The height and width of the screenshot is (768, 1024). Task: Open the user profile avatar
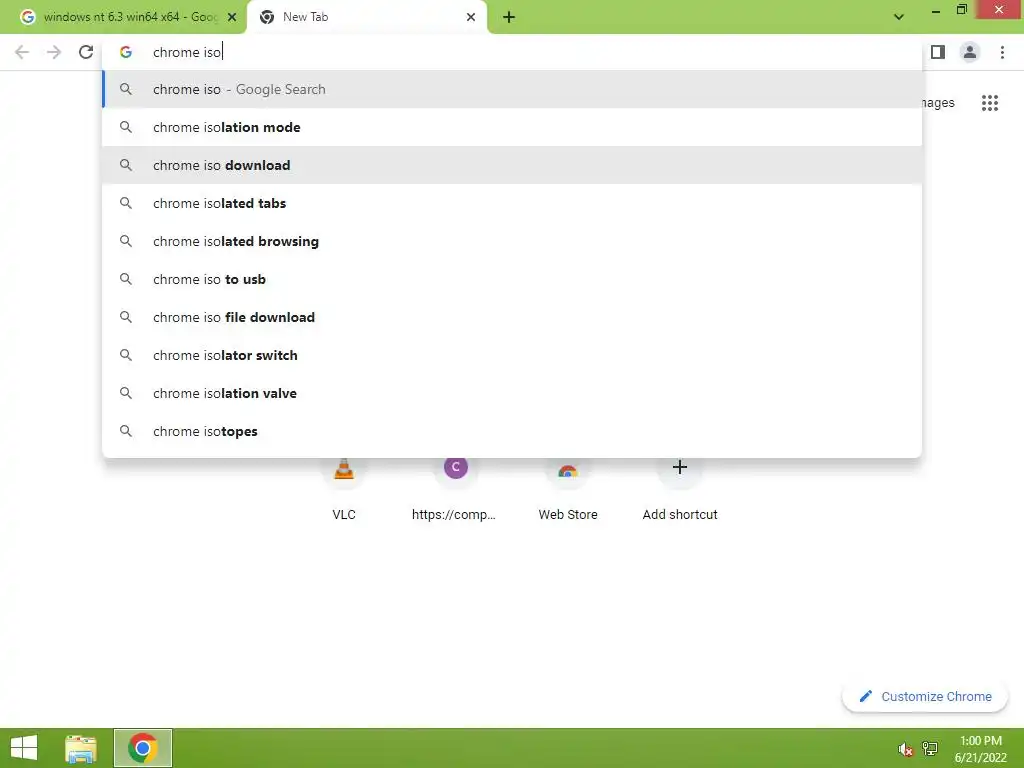click(970, 52)
